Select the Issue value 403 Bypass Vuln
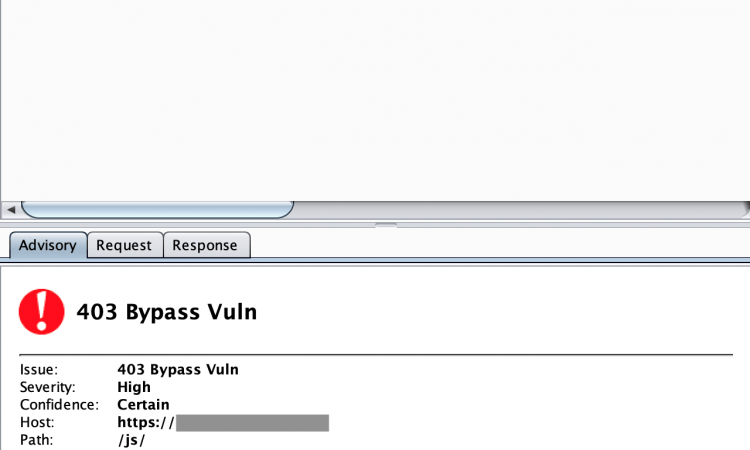The height and width of the screenshot is (450, 750). pos(178,369)
